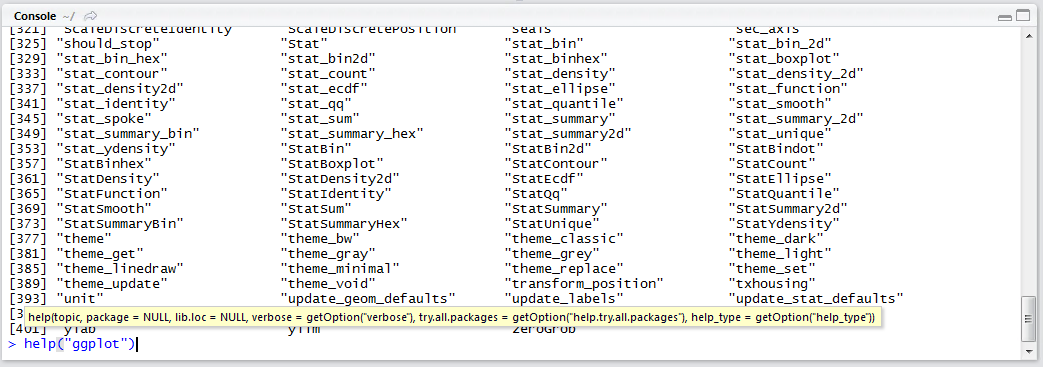Click the "stat_bin_hex" entry
Screen dimensions: 1043x367
[112, 59]
